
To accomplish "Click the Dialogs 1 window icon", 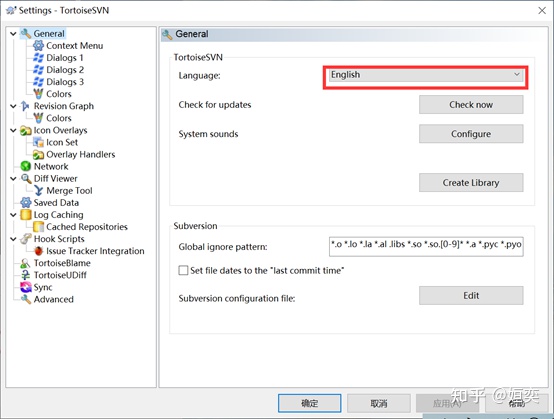I will [x=38, y=58].
